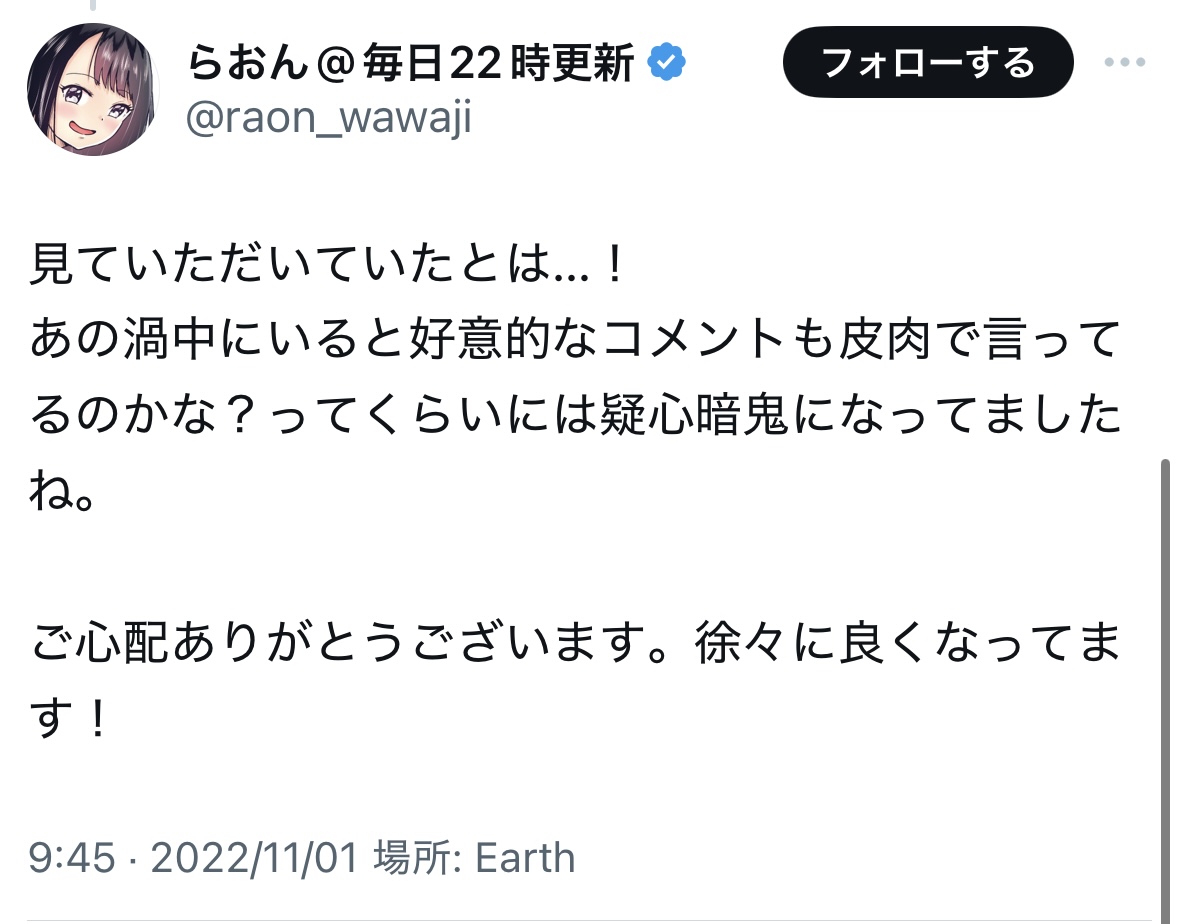Viewport: 1179px width, 924px height.
Task: Open the @raon_wawaji handle link
Action: [x=329, y=118]
